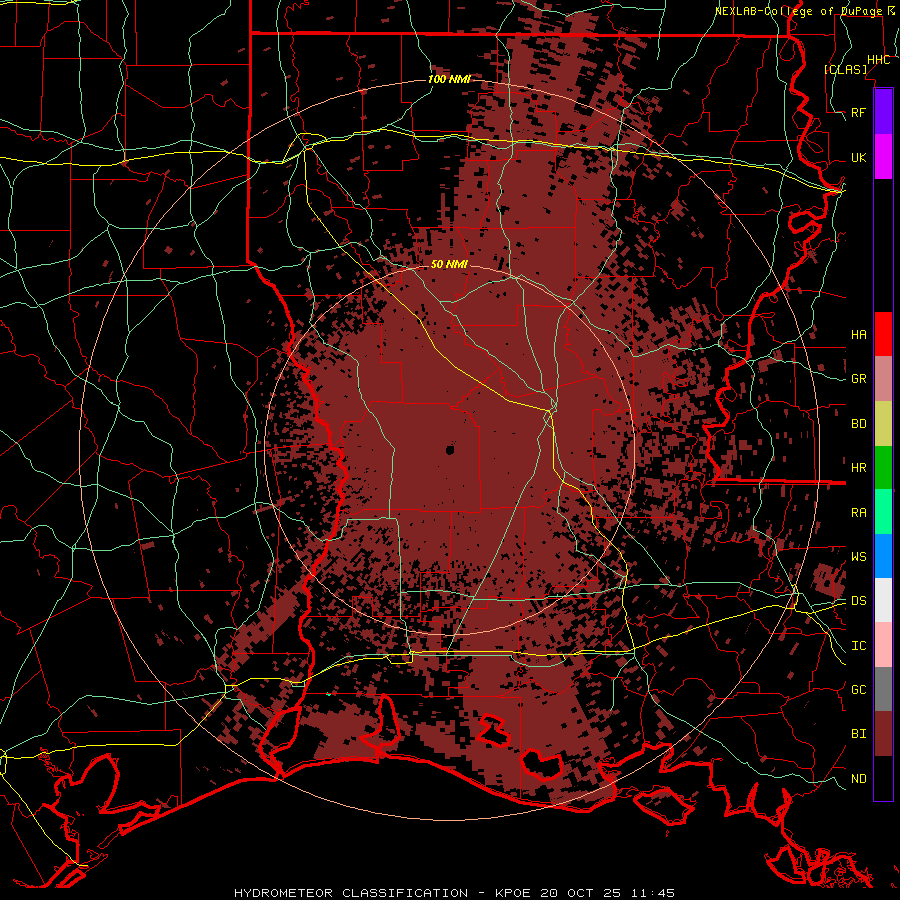The width and height of the screenshot is (900, 900).
Task: Click the HR legend label
Action: click(x=858, y=468)
